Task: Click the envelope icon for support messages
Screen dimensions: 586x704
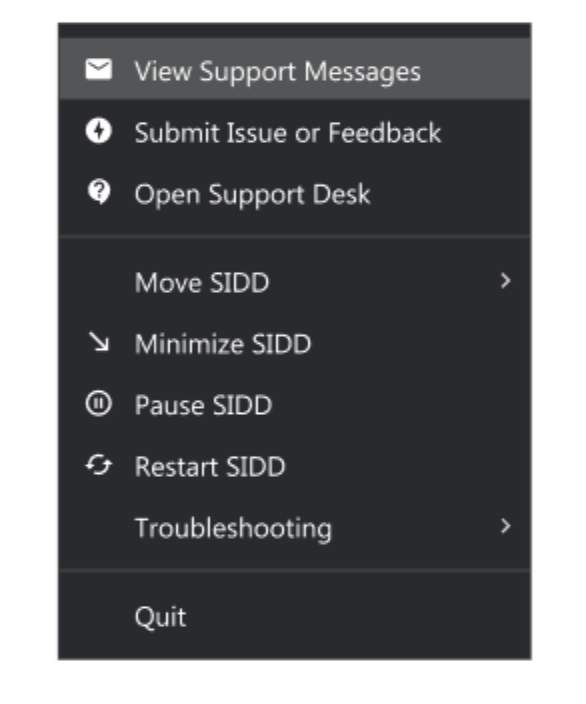Action: click(x=98, y=69)
